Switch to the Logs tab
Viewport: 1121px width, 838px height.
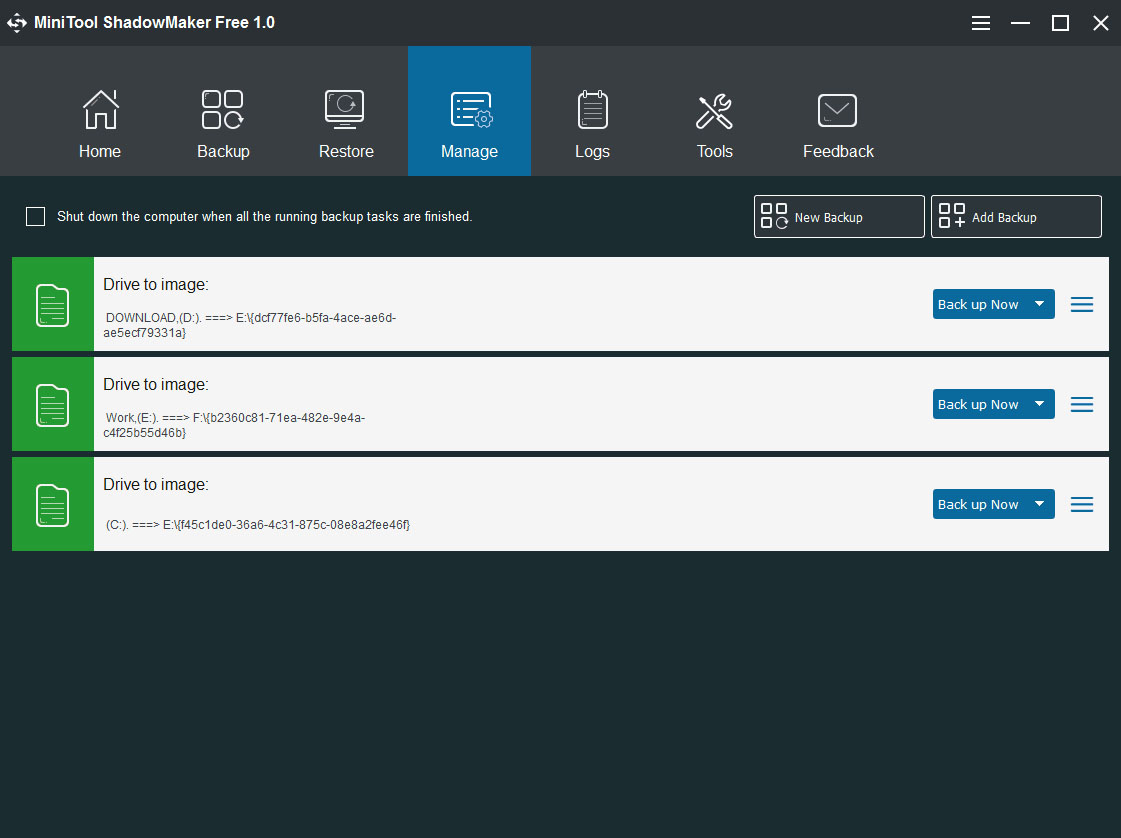click(592, 111)
